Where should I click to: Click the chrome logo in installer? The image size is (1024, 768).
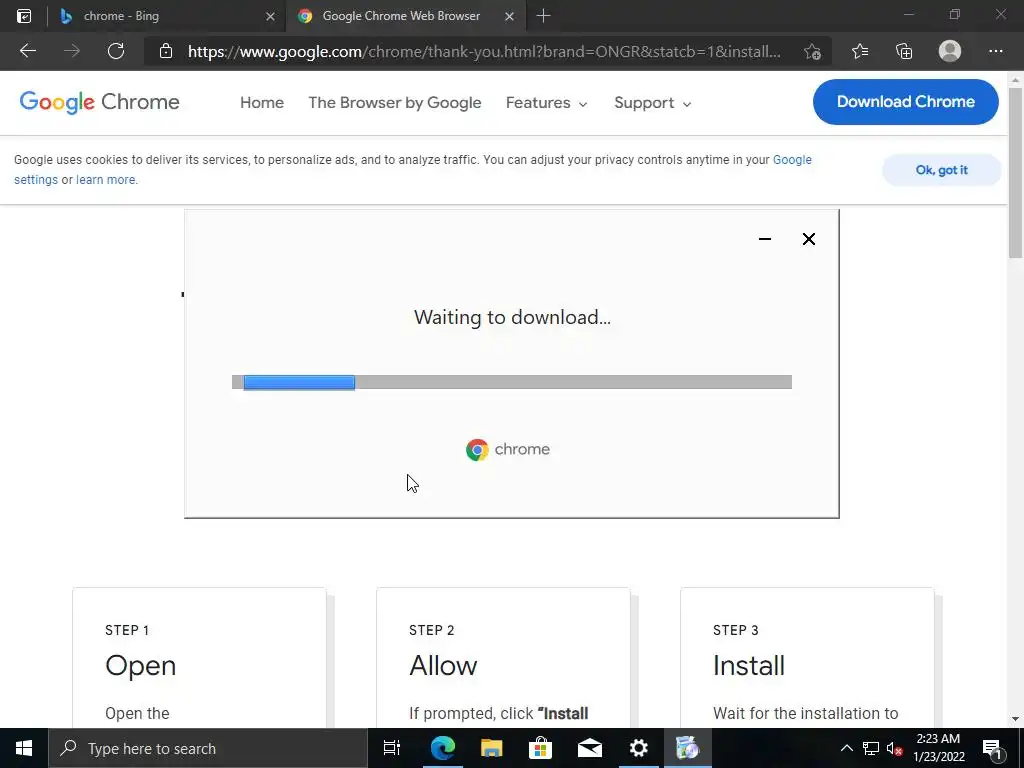[x=507, y=449]
